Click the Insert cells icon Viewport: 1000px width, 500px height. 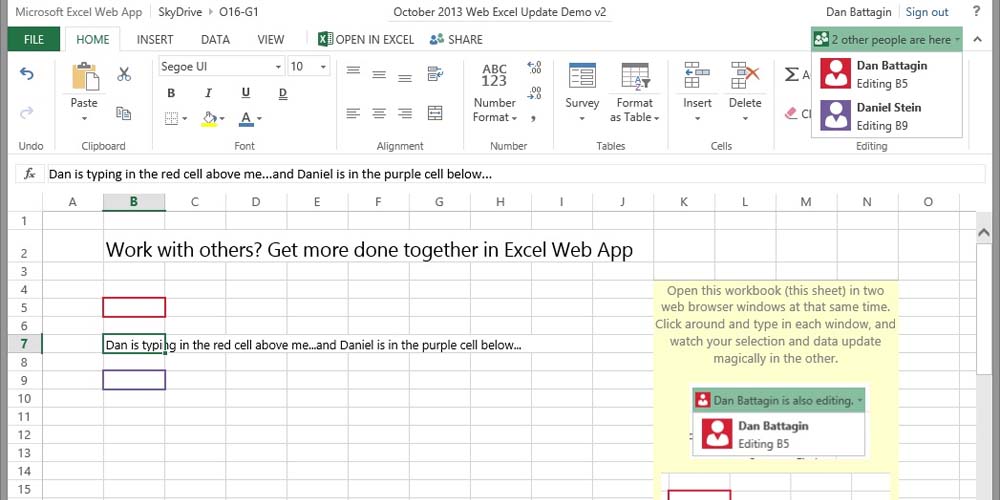tap(697, 75)
